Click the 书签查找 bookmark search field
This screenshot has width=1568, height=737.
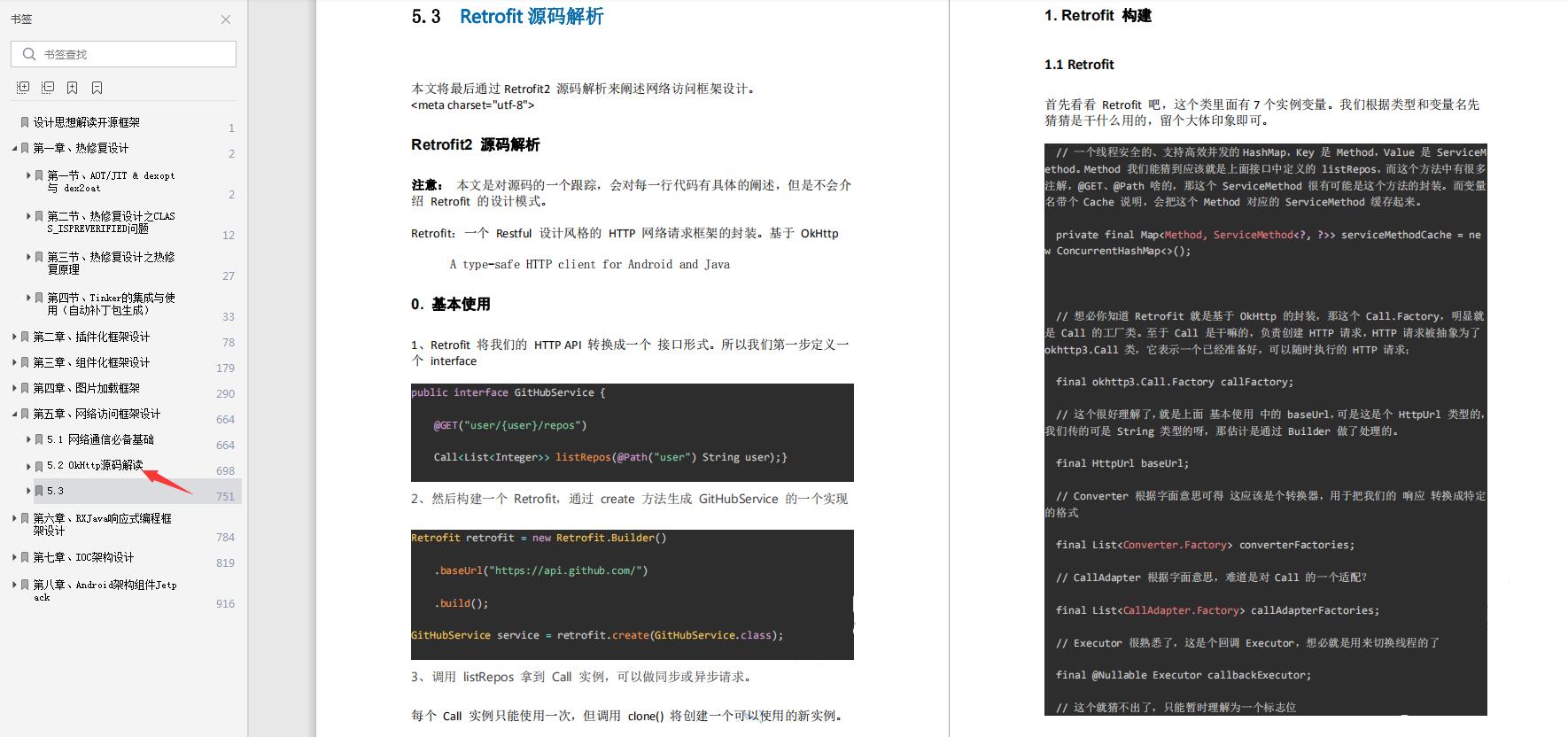tap(123, 54)
